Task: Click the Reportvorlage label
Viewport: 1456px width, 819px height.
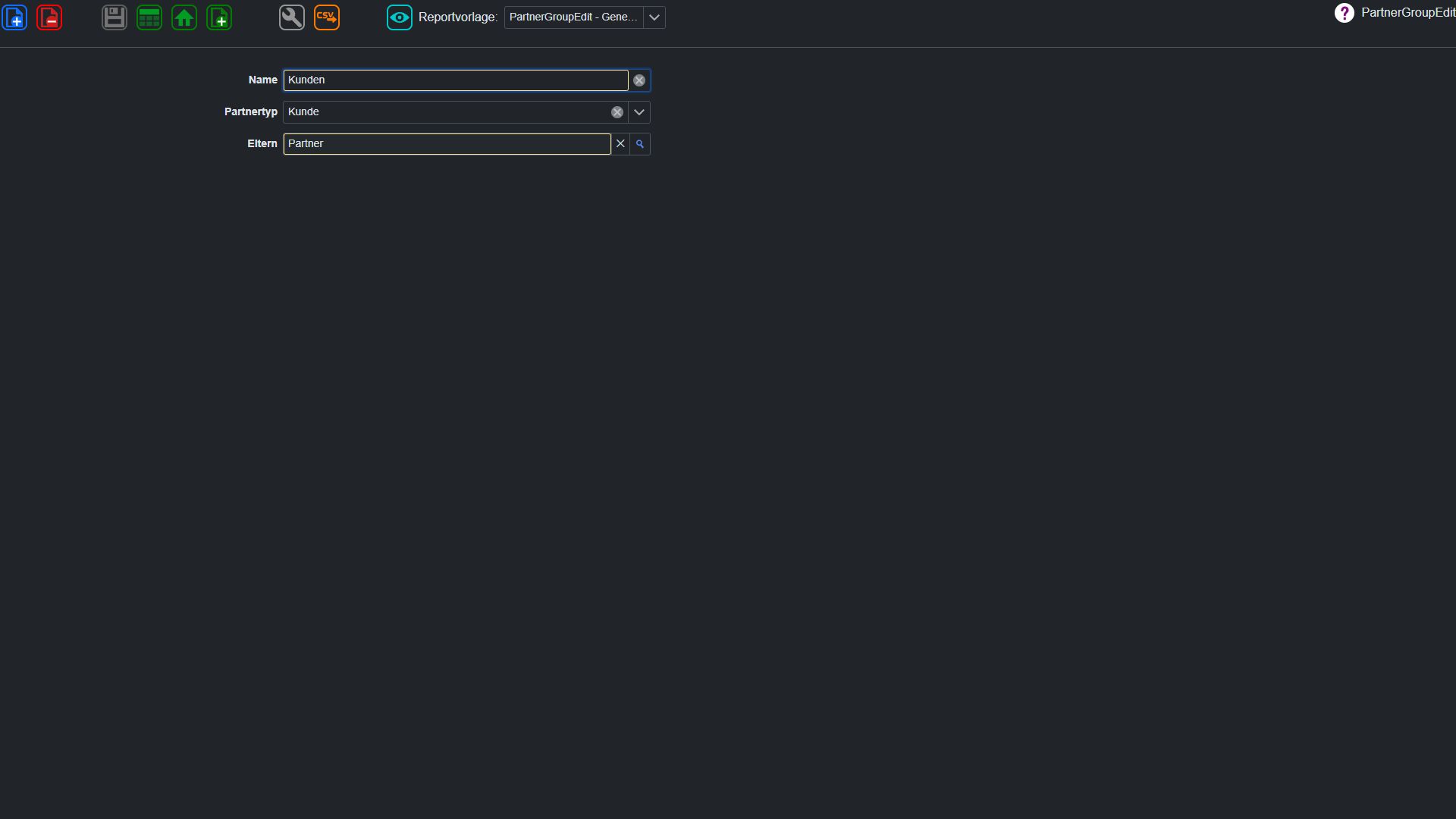Action: [458, 17]
